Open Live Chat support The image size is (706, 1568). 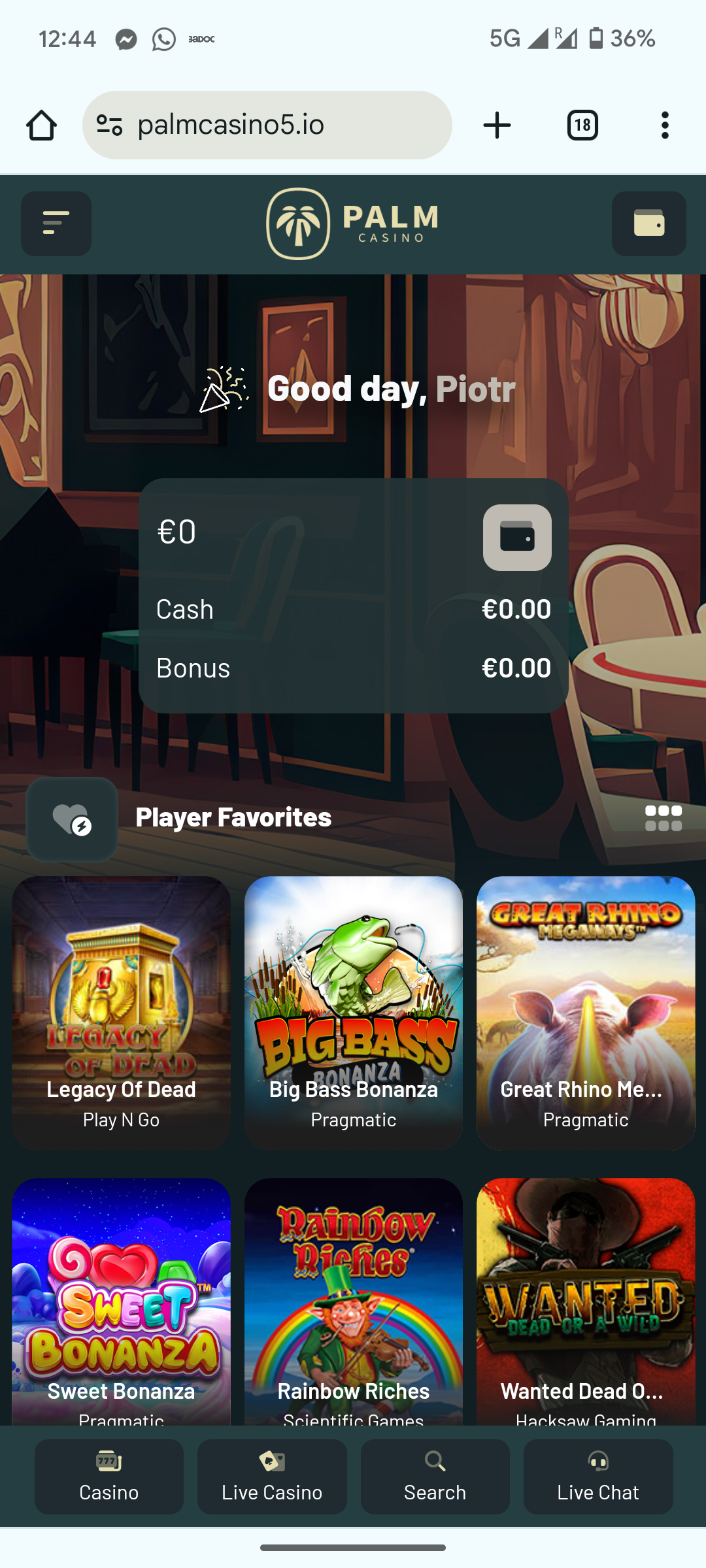(598, 1477)
